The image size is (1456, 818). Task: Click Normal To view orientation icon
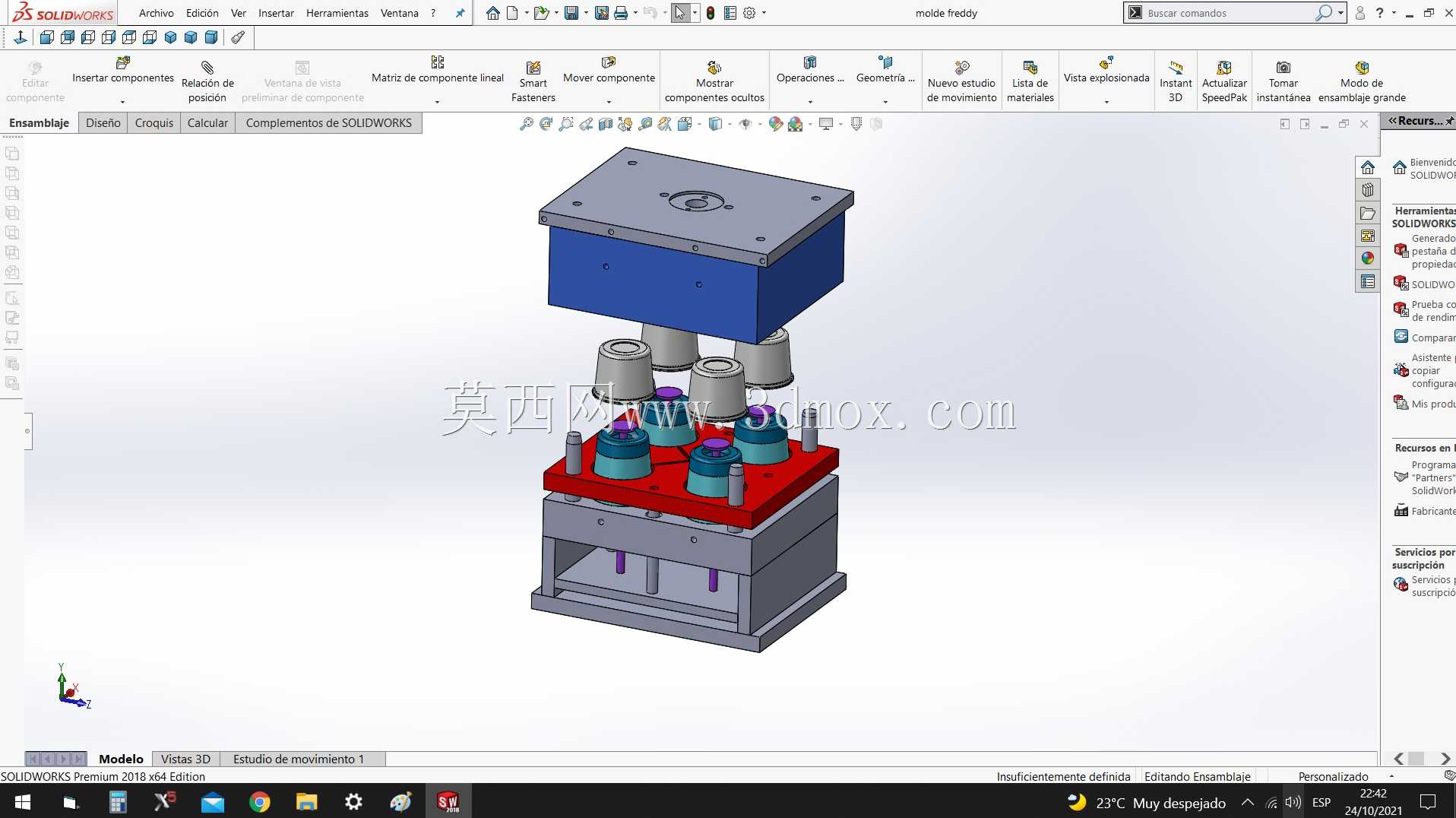tap(21, 37)
